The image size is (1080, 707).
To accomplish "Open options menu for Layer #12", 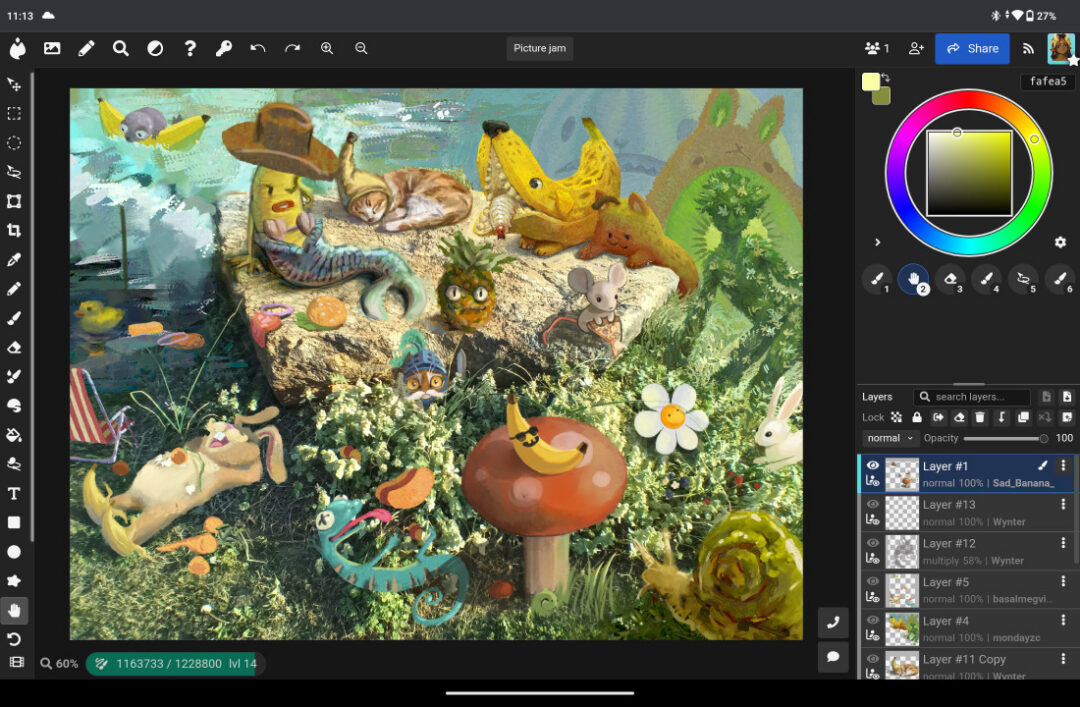I will [1063, 543].
